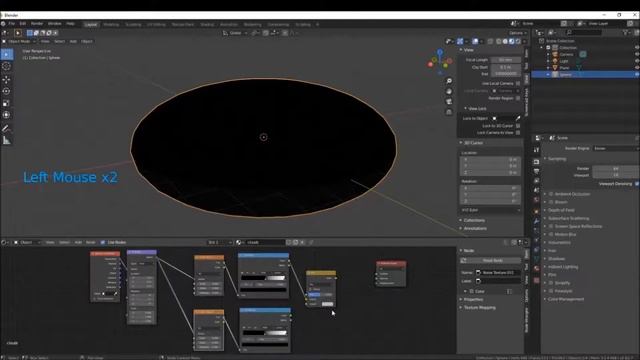Enable Lock to 3D Cursor checkbox

(x=518, y=126)
